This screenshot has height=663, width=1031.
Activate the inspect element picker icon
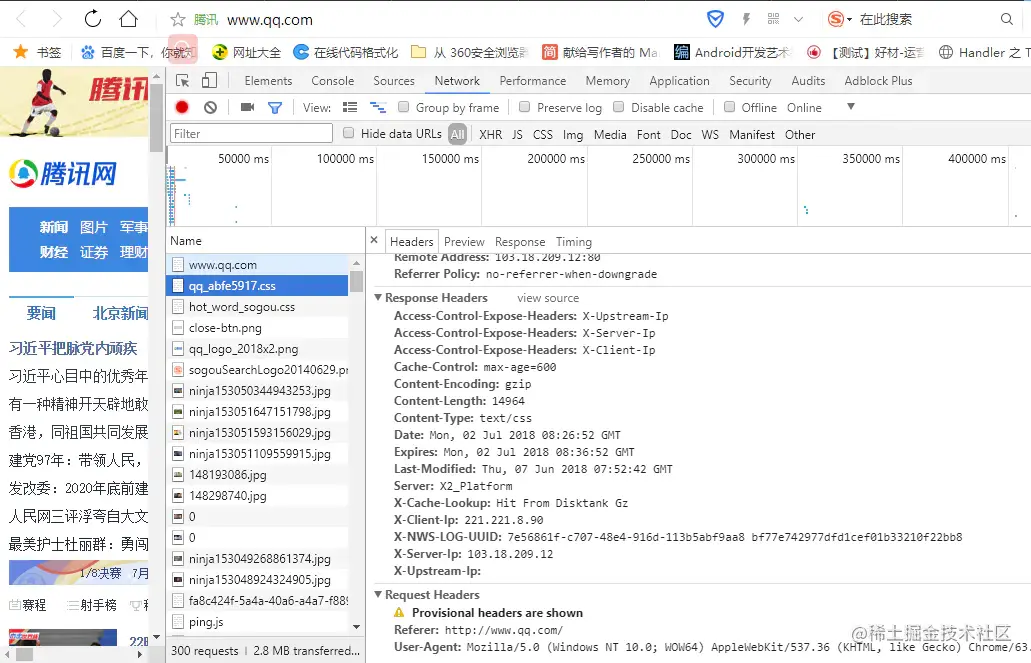tap(182, 81)
